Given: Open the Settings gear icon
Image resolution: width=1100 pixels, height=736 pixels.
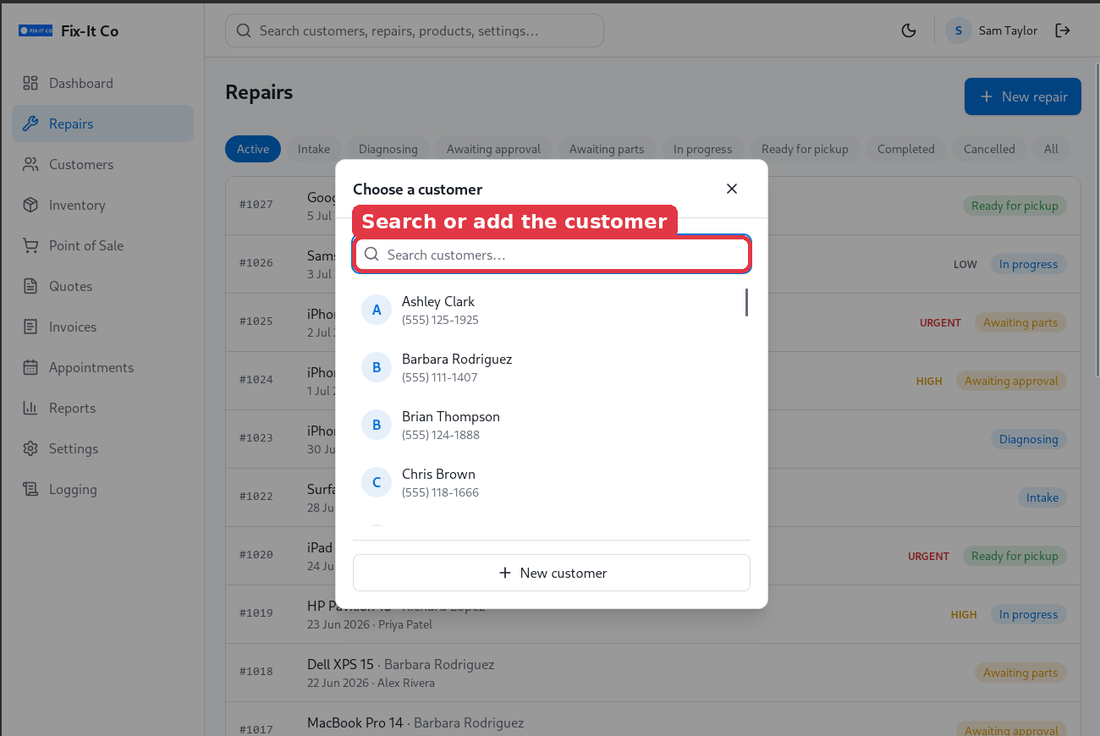Looking at the screenshot, I should click(30, 448).
